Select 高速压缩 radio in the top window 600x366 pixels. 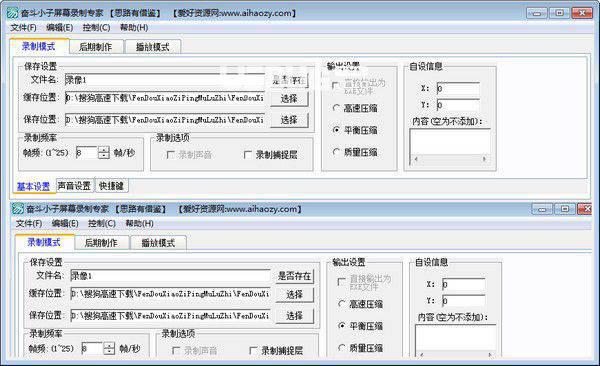336,108
